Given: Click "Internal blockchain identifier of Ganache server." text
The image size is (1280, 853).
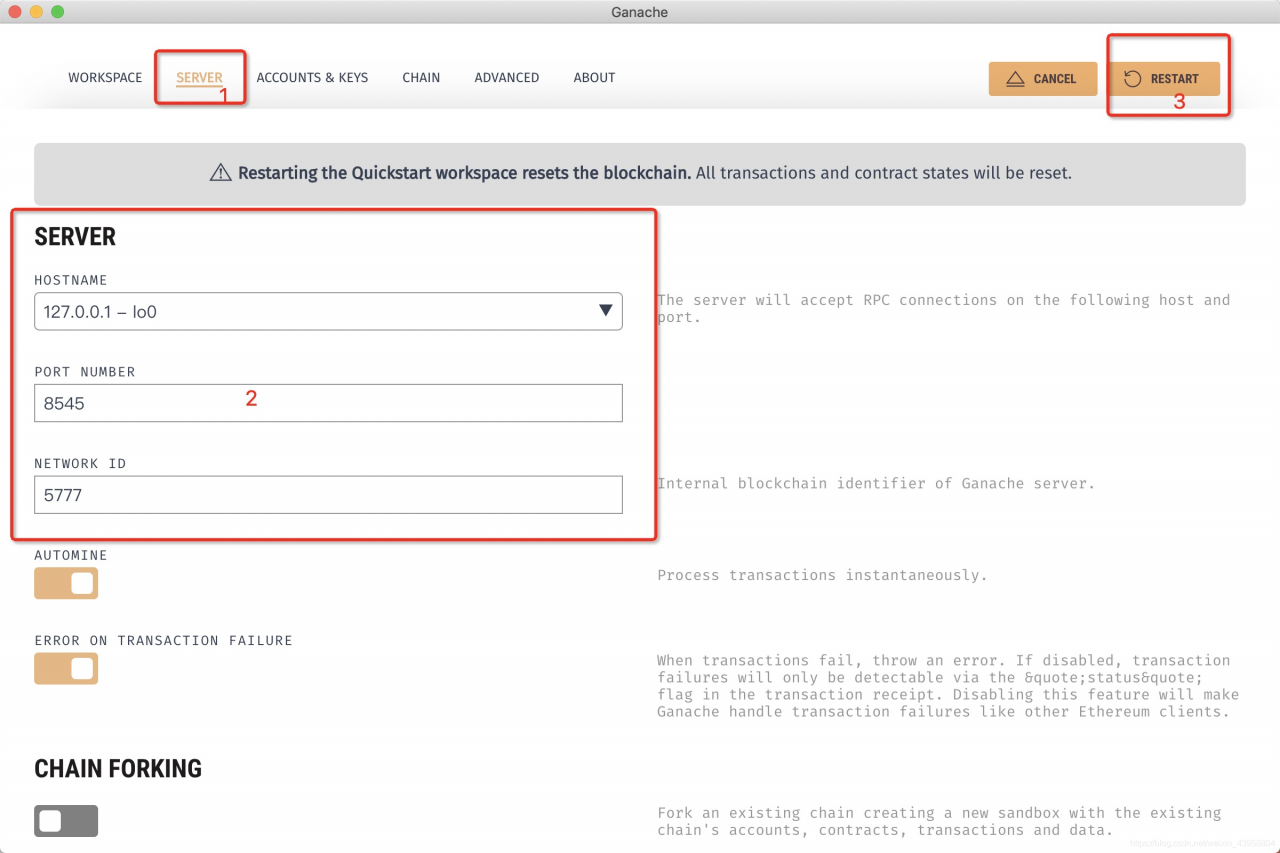Looking at the screenshot, I should [876, 483].
